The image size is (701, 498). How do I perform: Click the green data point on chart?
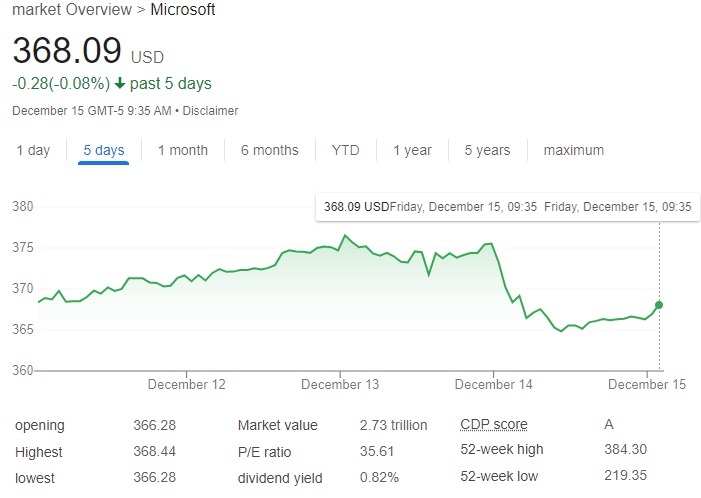coord(659,305)
